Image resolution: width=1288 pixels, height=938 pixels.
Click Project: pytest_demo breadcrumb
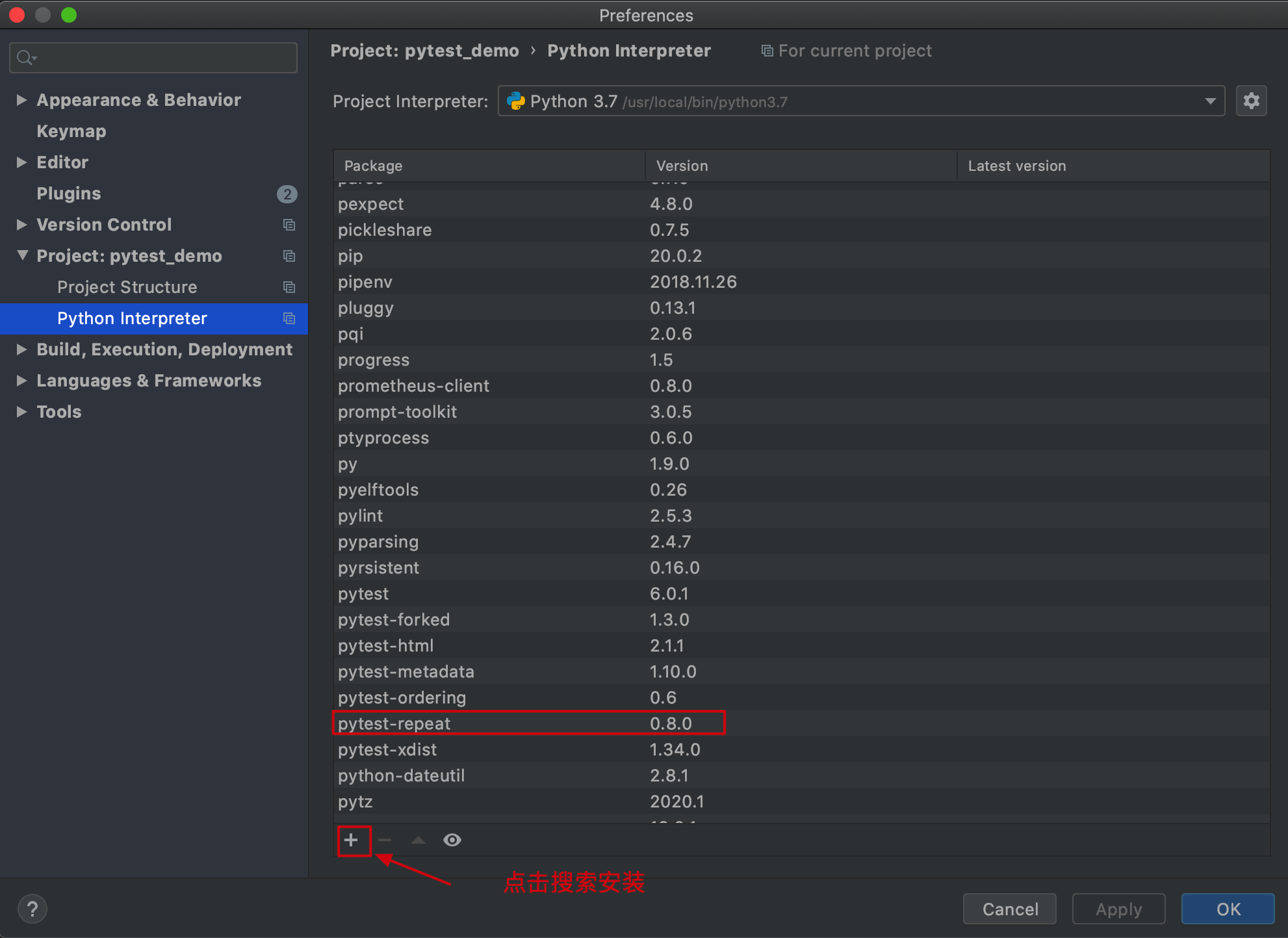pyautogui.click(x=424, y=51)
